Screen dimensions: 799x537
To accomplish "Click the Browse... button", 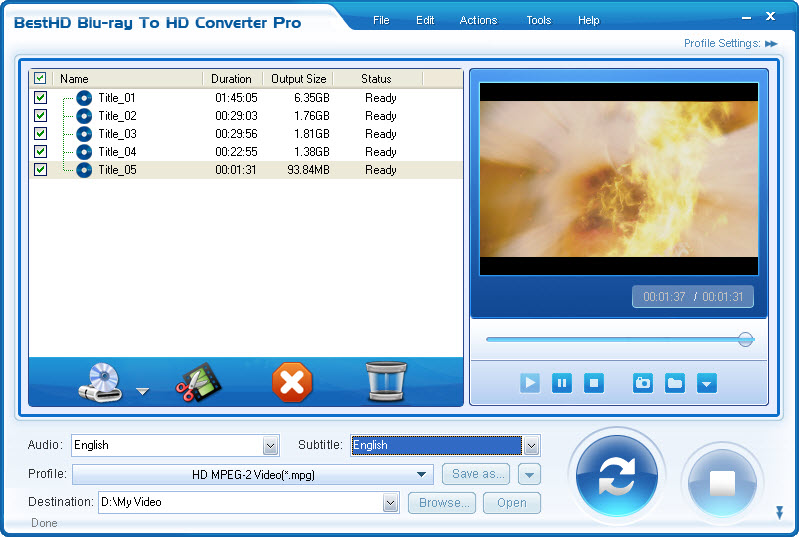I will click(442, 503).
